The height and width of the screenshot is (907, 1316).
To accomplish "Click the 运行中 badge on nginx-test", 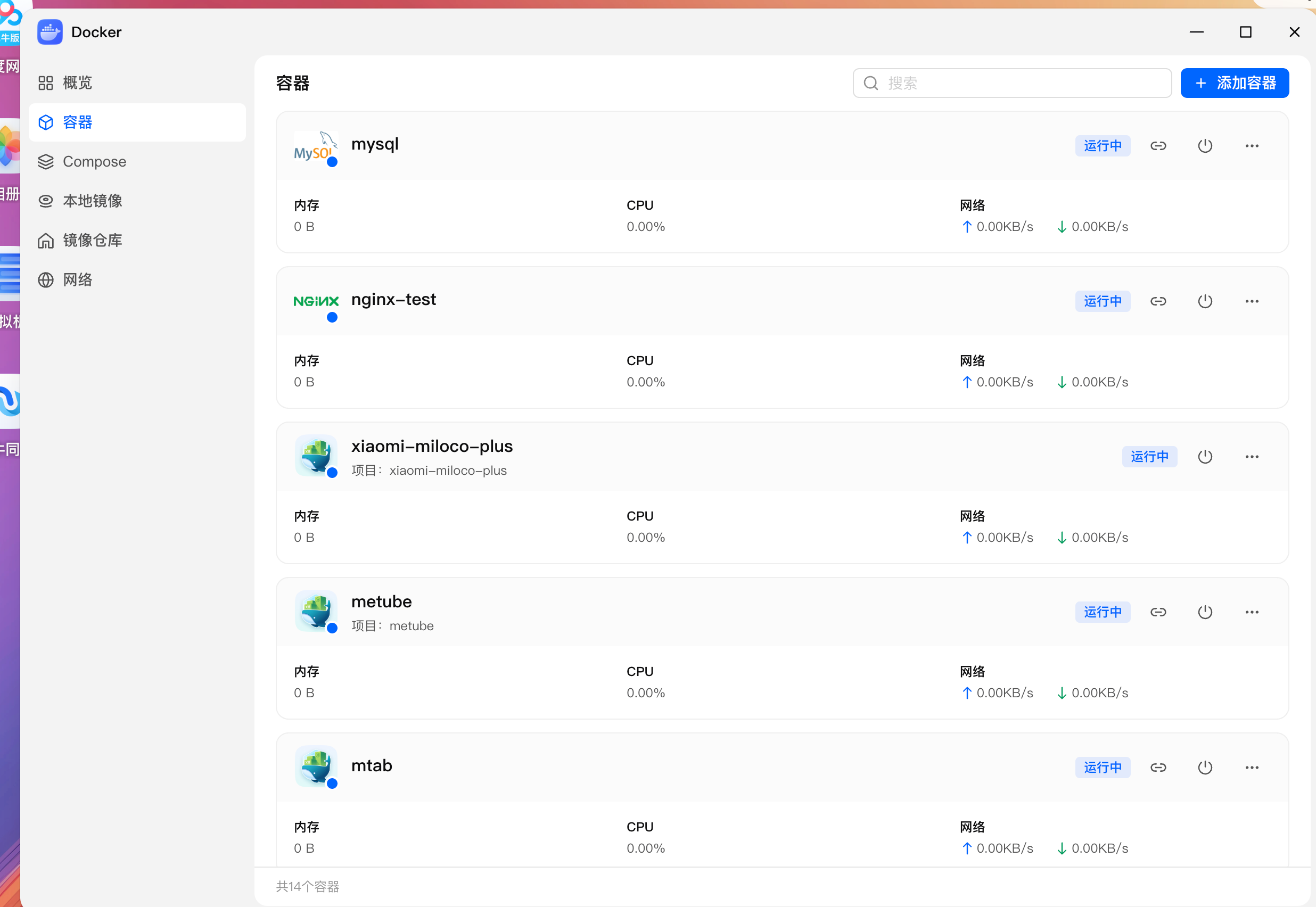I will pos(1103,301).
